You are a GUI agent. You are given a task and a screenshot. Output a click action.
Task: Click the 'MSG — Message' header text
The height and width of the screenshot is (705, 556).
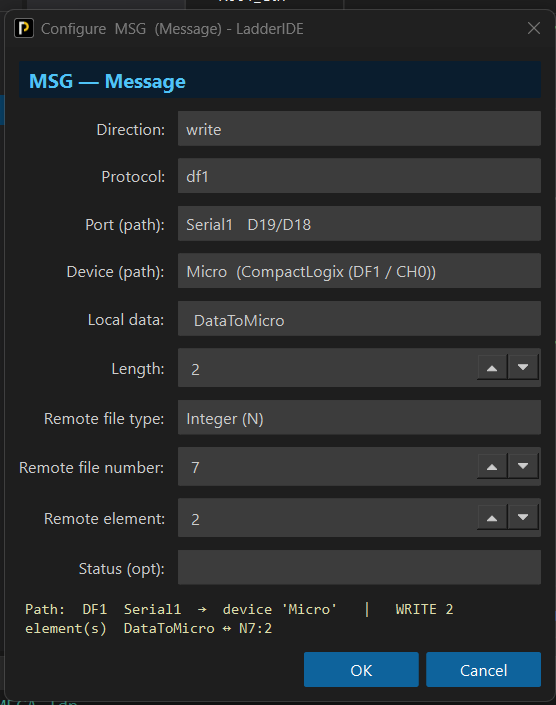point(107,81)
